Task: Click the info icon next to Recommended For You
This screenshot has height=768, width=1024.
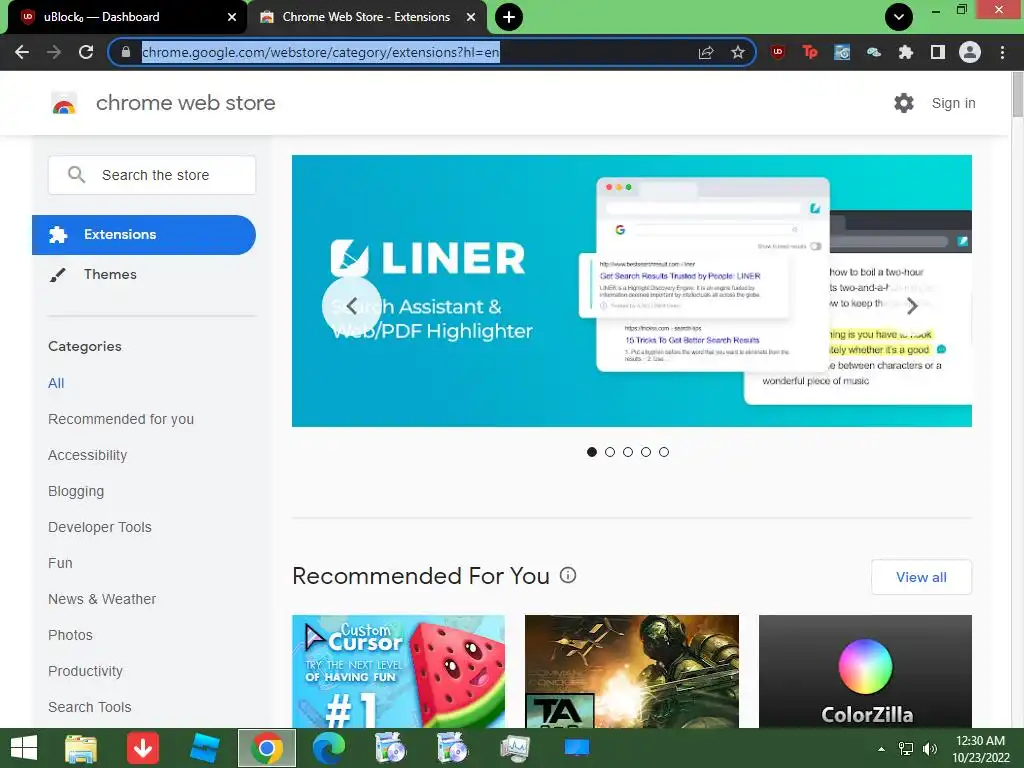Action: [x=568, y=575]
